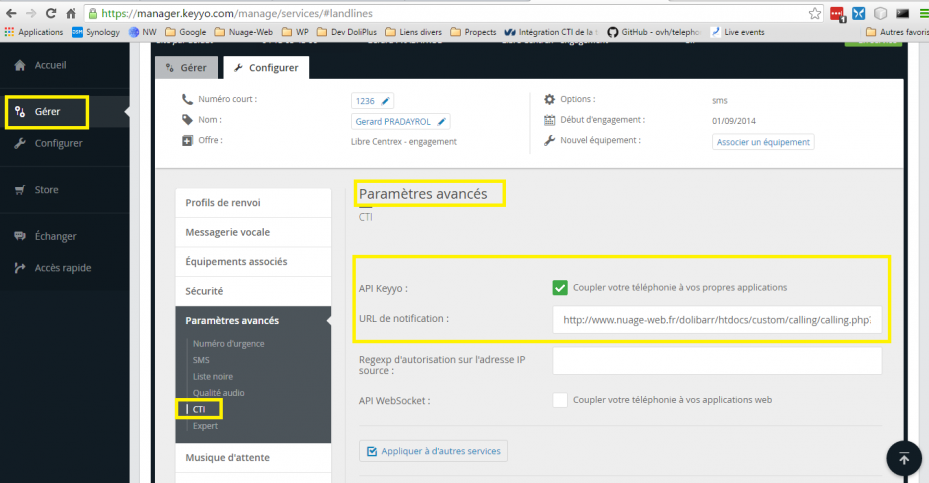Edit the name Gerard PRADAYROL
The image size is (929, 483).
(x=400, y=121)
